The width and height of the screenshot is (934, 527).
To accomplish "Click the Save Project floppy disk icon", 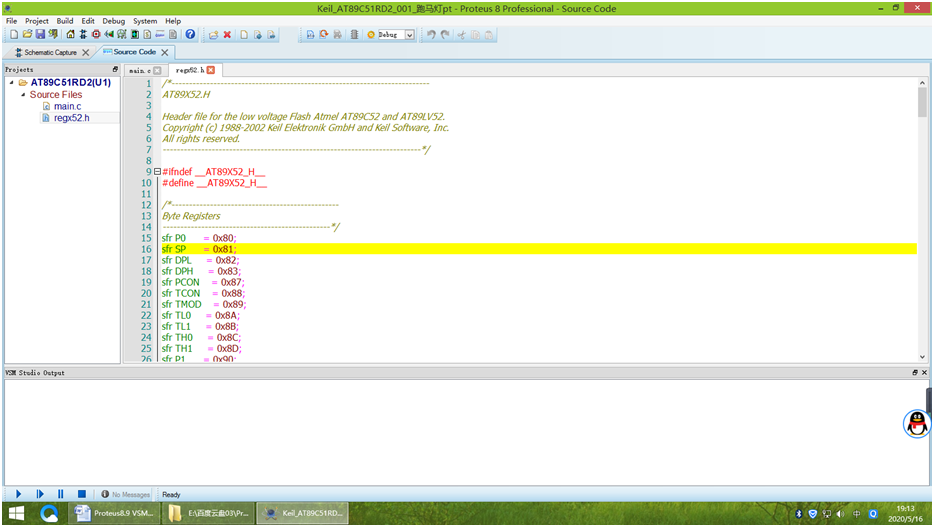I will (40, 35).
